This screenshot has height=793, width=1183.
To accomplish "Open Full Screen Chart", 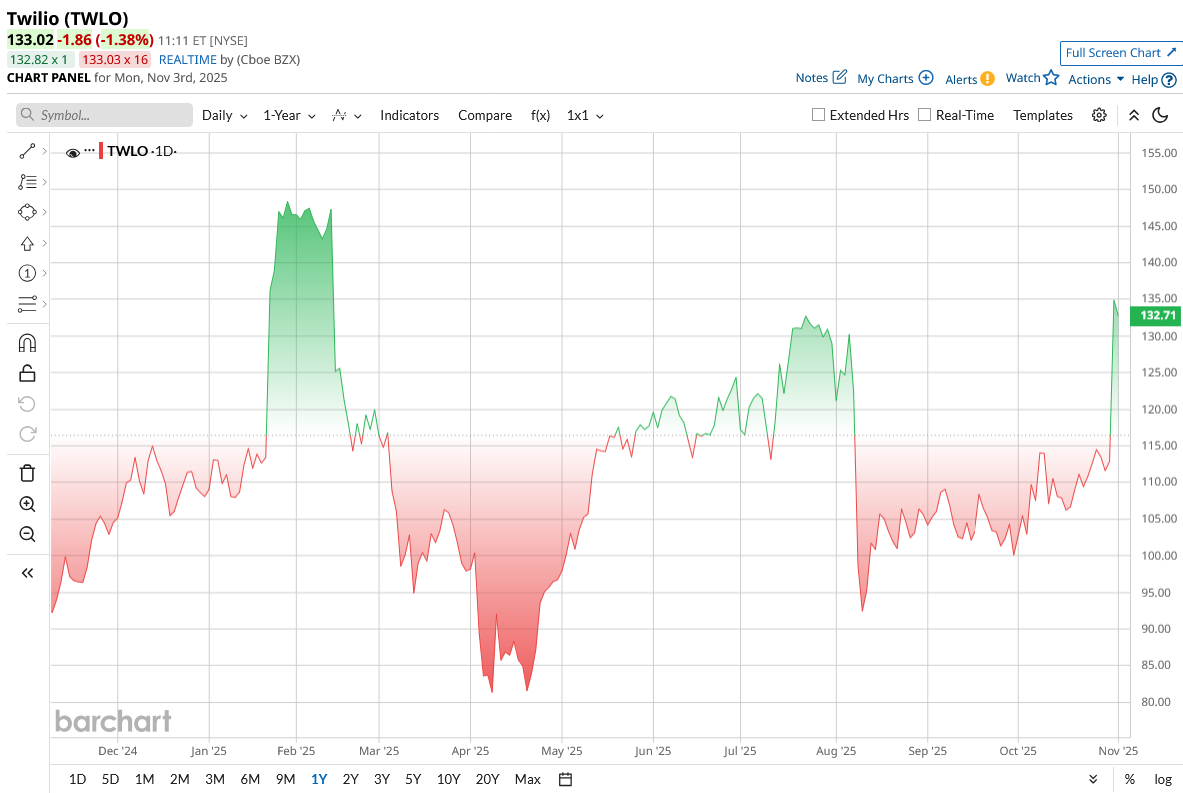I will pyautogui.click(x=1120, y=53).
